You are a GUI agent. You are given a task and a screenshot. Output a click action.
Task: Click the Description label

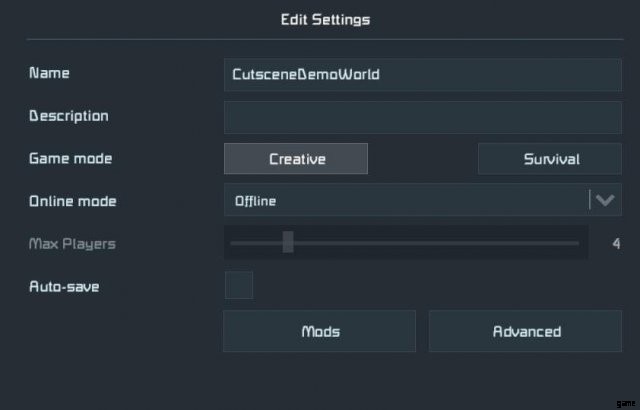[x=69, y=116]
